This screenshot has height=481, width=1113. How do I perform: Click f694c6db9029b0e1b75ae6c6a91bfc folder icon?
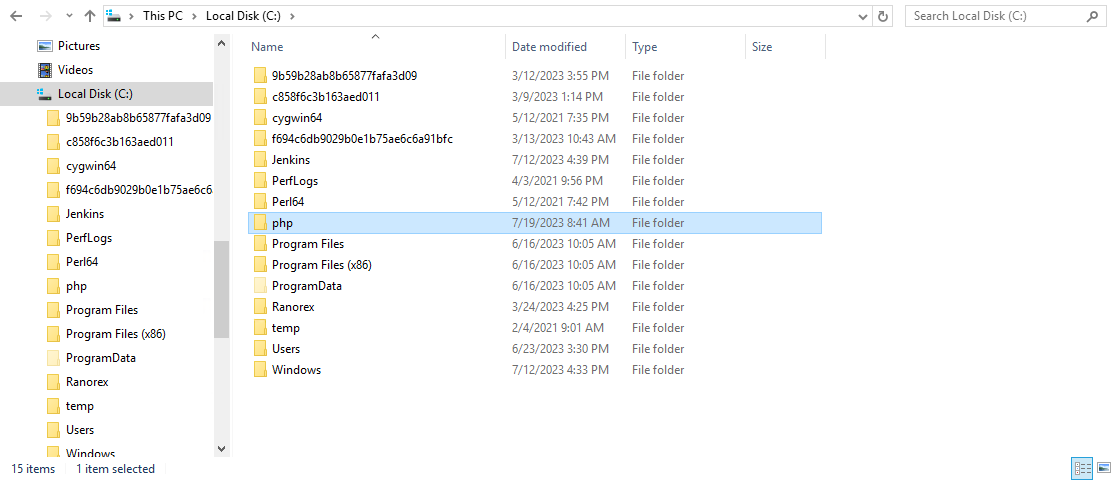coord(260,138)
